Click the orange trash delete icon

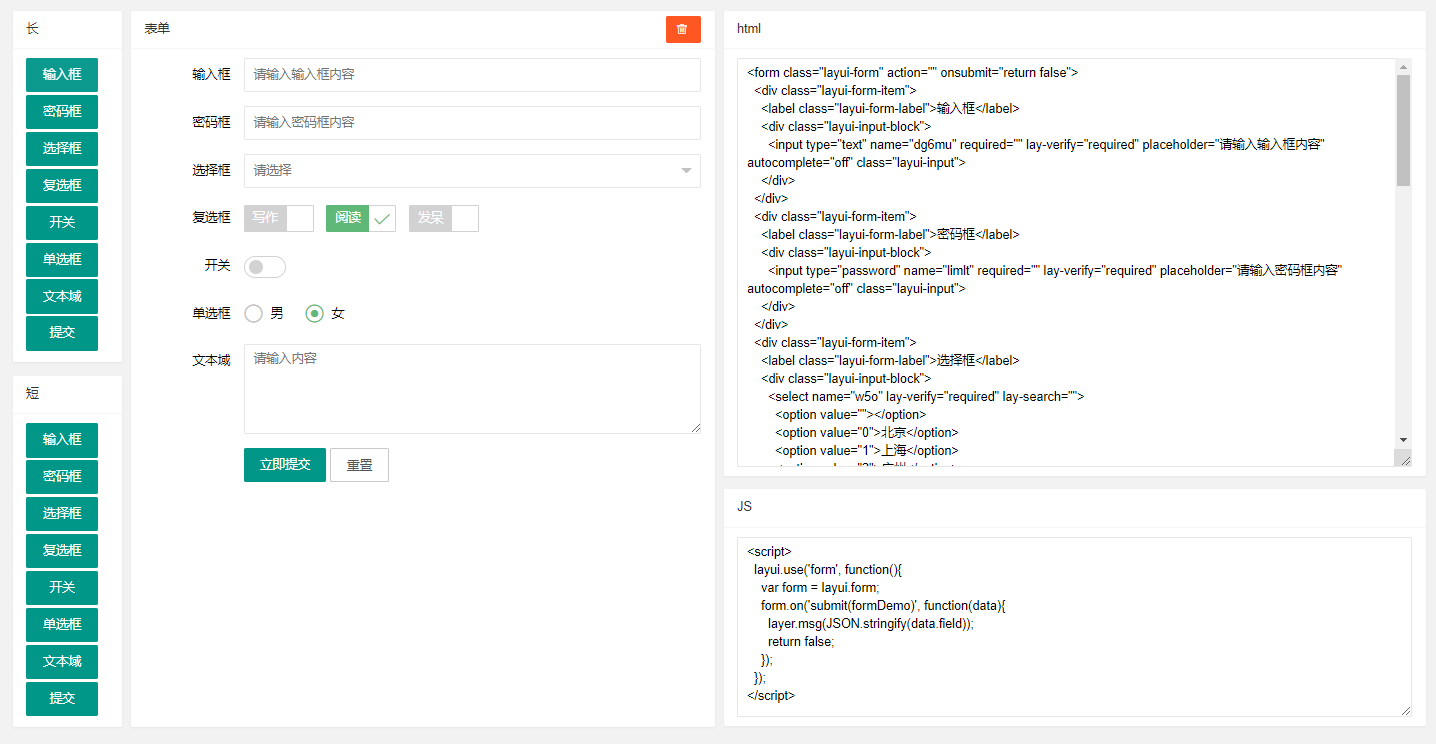pyautogui.click(x=683, y=29)
